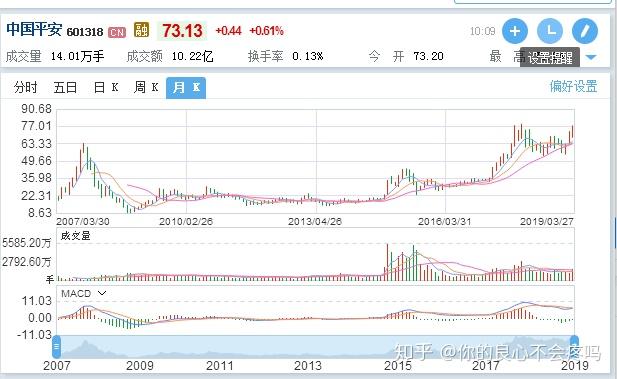Click the blue clock reminder icon

pyautogui.click(x=550, y=31)
